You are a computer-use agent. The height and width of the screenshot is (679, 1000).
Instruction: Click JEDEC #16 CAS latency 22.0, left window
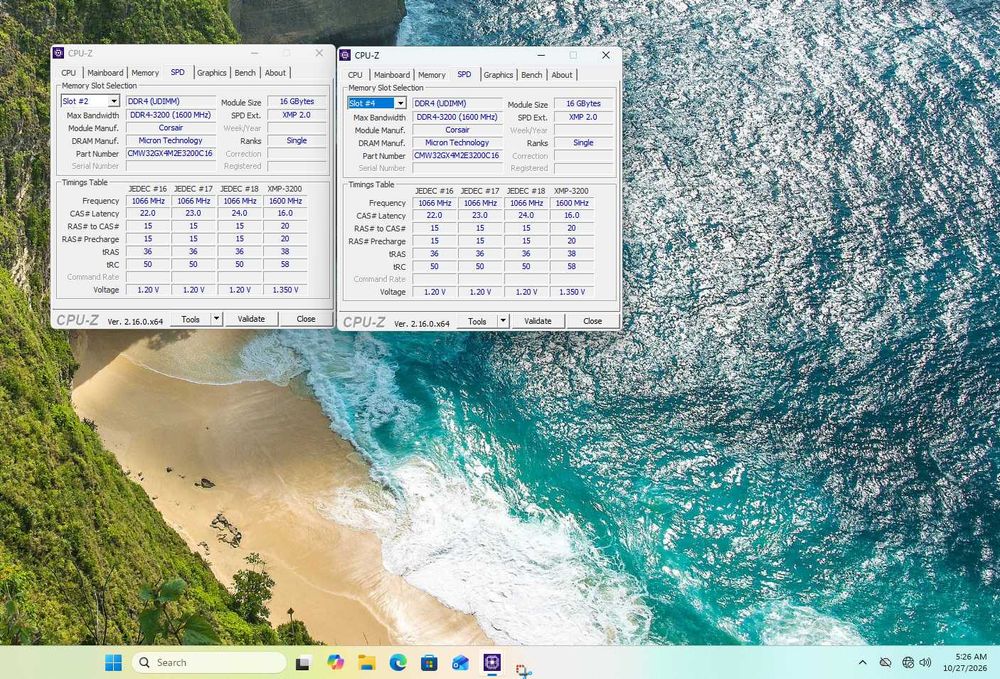point(148,214)
